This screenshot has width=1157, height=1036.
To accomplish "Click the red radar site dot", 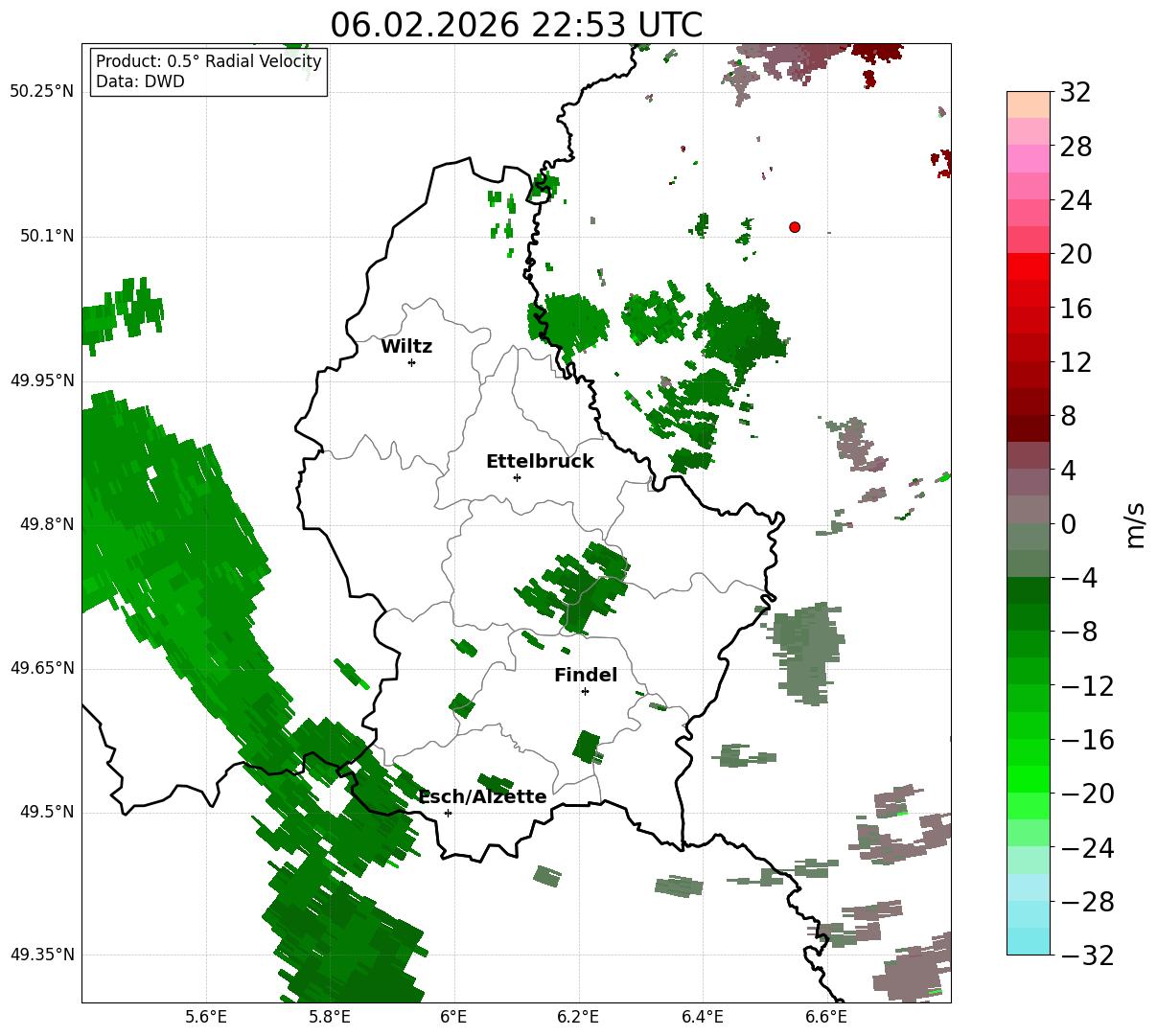I will pos(795,227).
